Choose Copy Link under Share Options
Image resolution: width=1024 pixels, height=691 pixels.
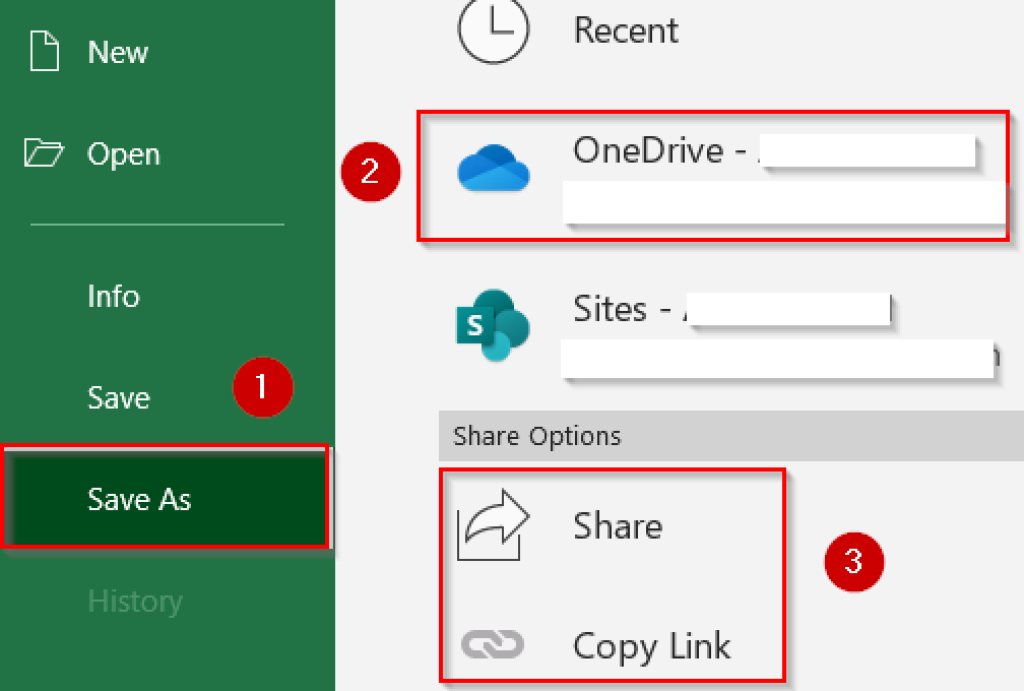pyautogui.click(x=651, y=646)
